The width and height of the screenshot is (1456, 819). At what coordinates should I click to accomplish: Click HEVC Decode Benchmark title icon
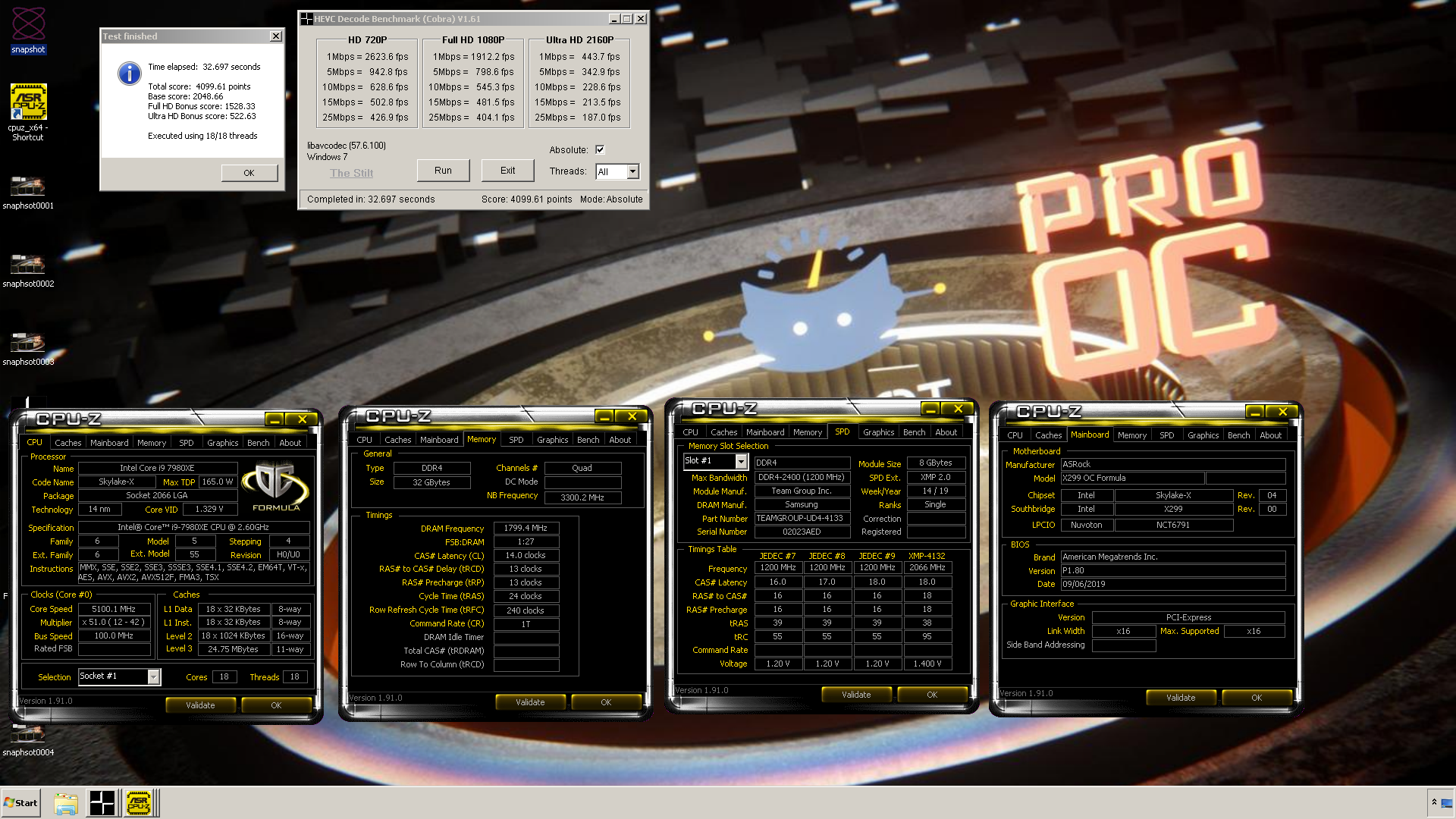coord(306,19)
